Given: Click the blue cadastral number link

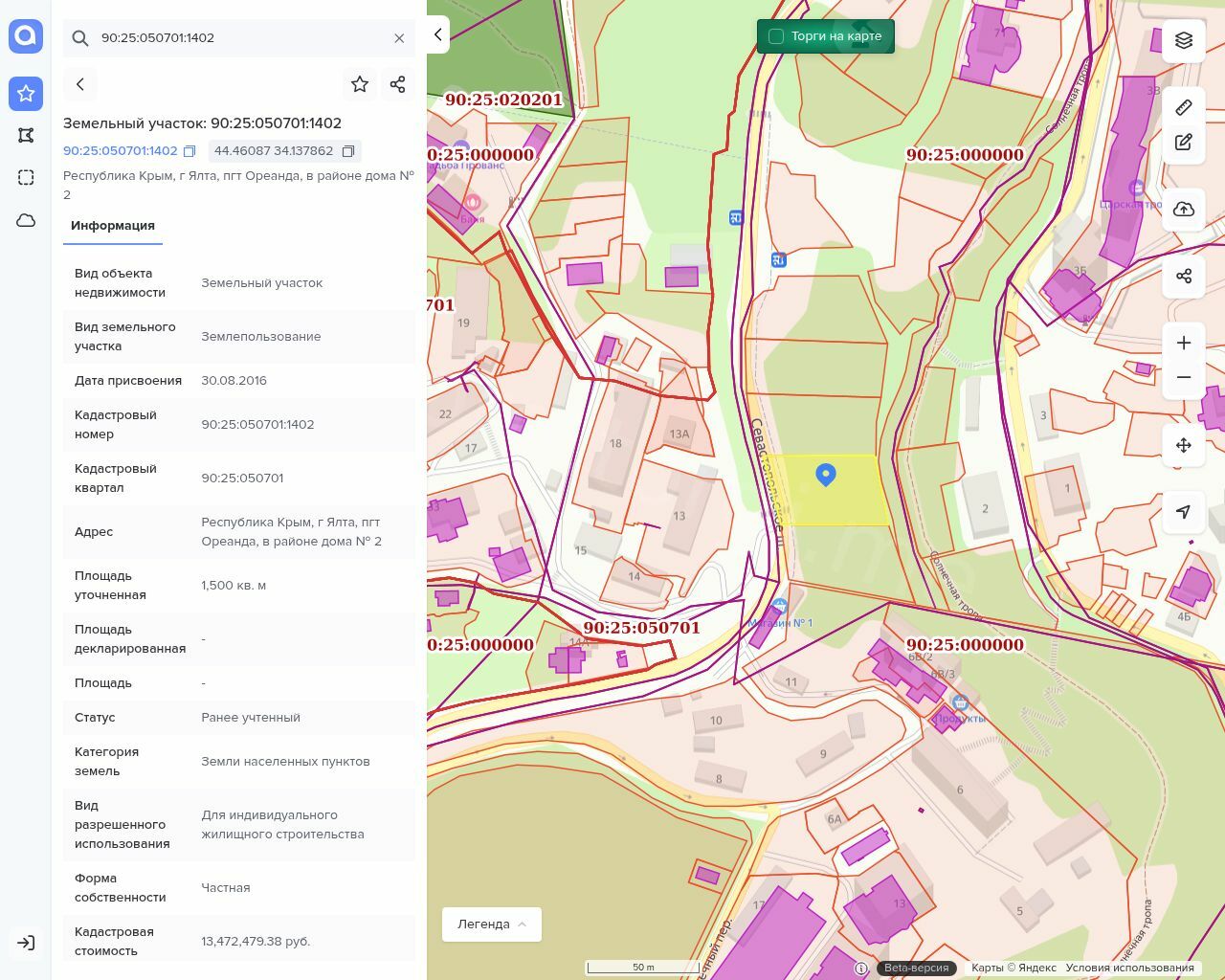Looking at the screenshot, I should pos(121,151).
